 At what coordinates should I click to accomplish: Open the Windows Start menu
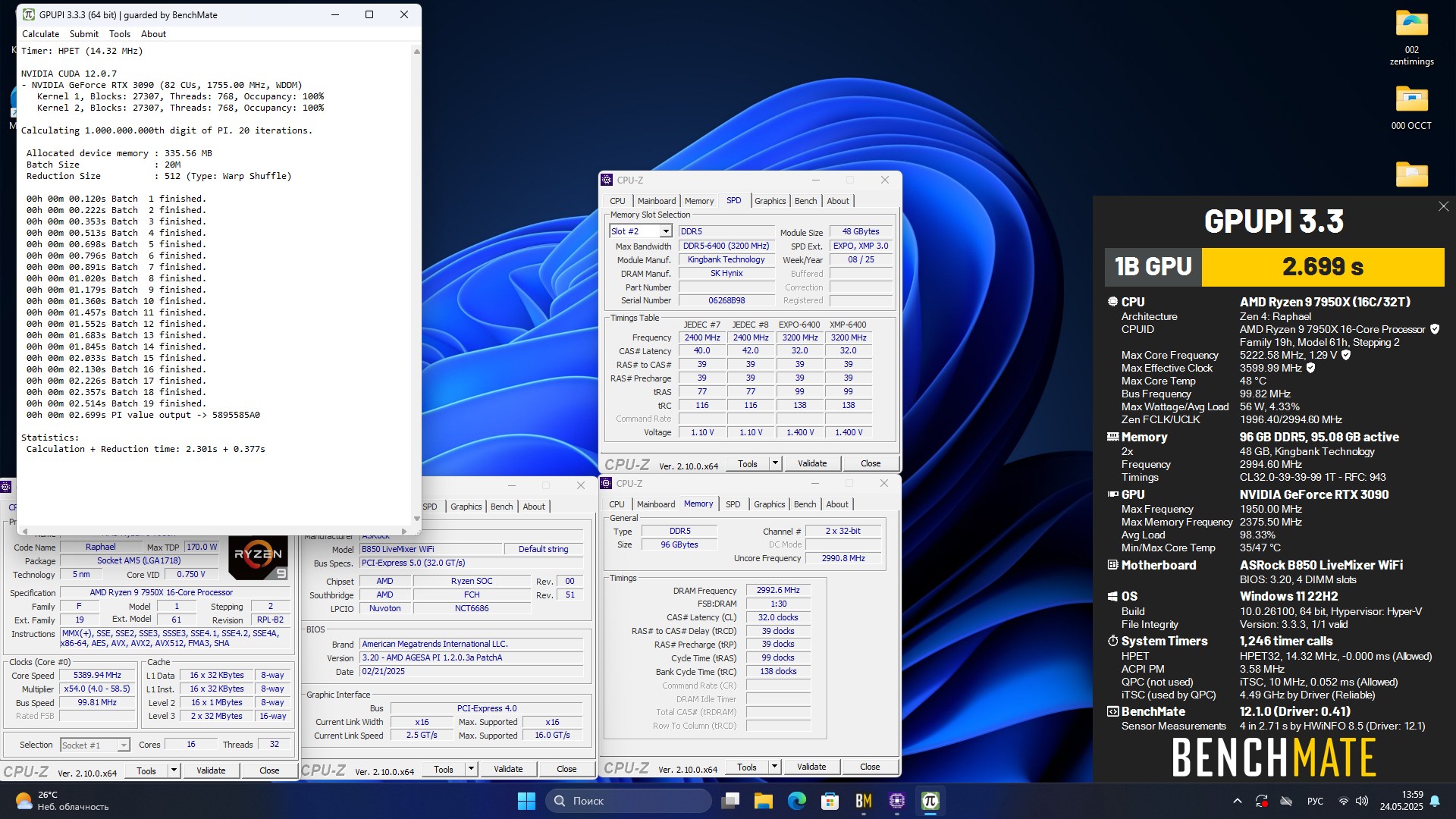526,801
